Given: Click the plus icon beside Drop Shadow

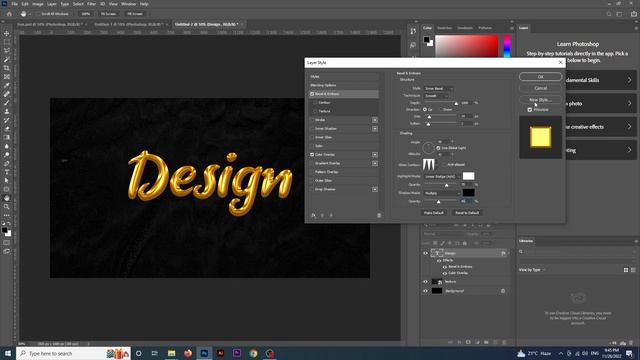Looking at the screenshot, I should pyautogui.click(x=375, y=189).
